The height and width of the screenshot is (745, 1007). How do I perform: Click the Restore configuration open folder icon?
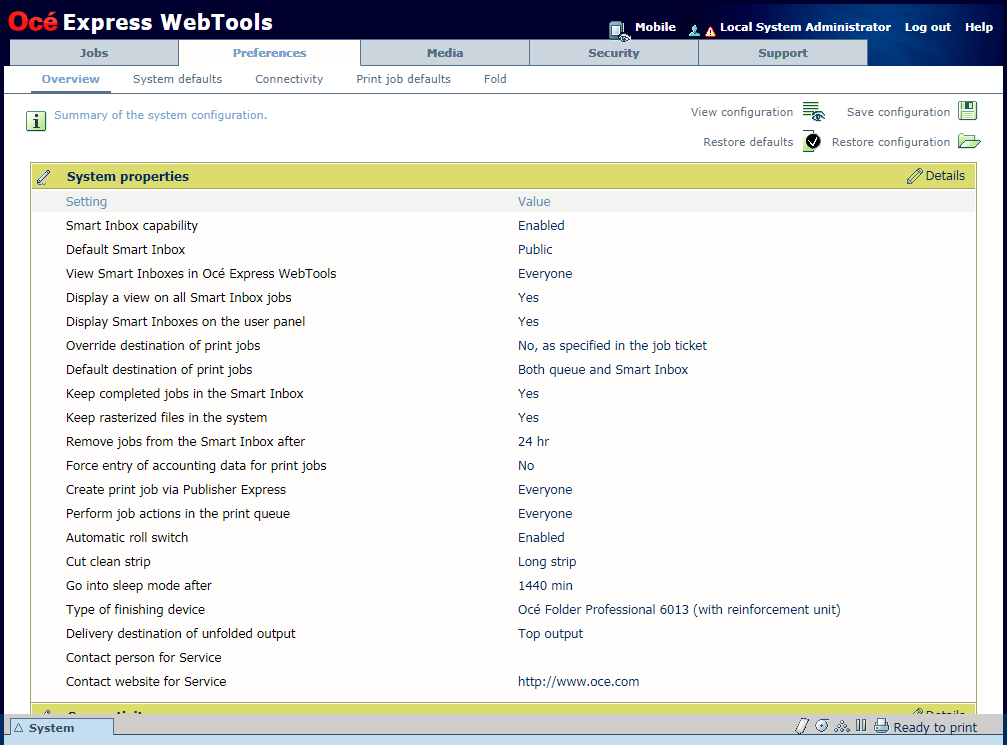[x=969, y=141]
